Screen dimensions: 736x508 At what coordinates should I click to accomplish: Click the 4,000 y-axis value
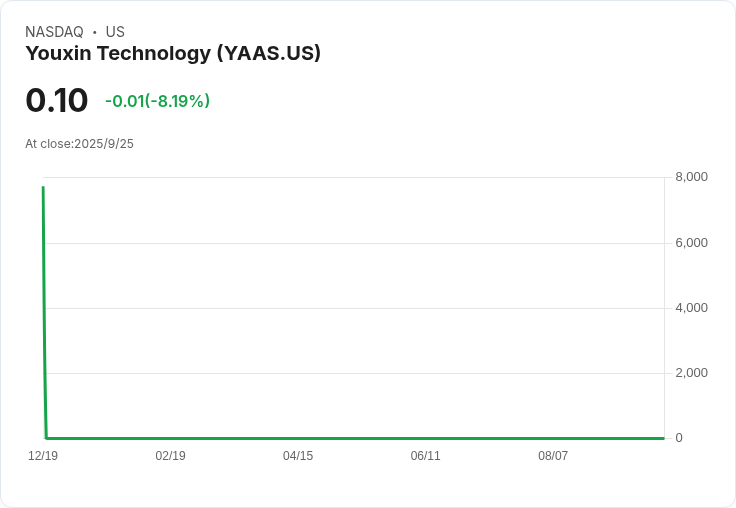click(x=691, y=308)
